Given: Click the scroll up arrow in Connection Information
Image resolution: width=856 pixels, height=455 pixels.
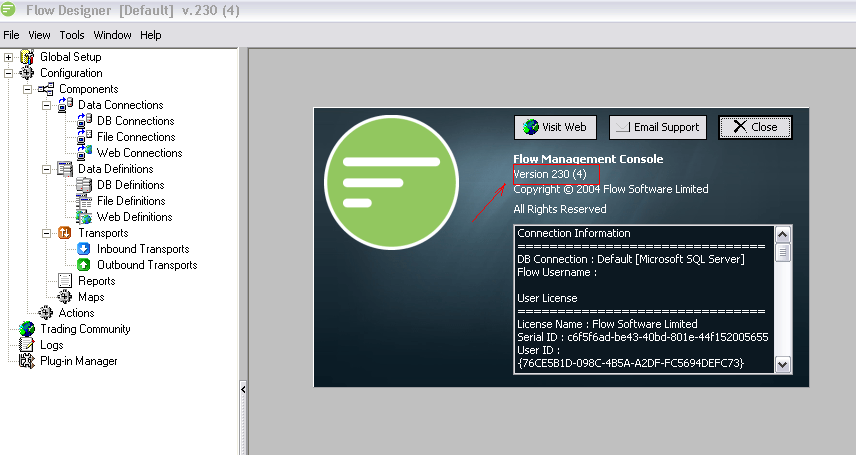Looking at the screenshot, I should click(x=782, y=234).
